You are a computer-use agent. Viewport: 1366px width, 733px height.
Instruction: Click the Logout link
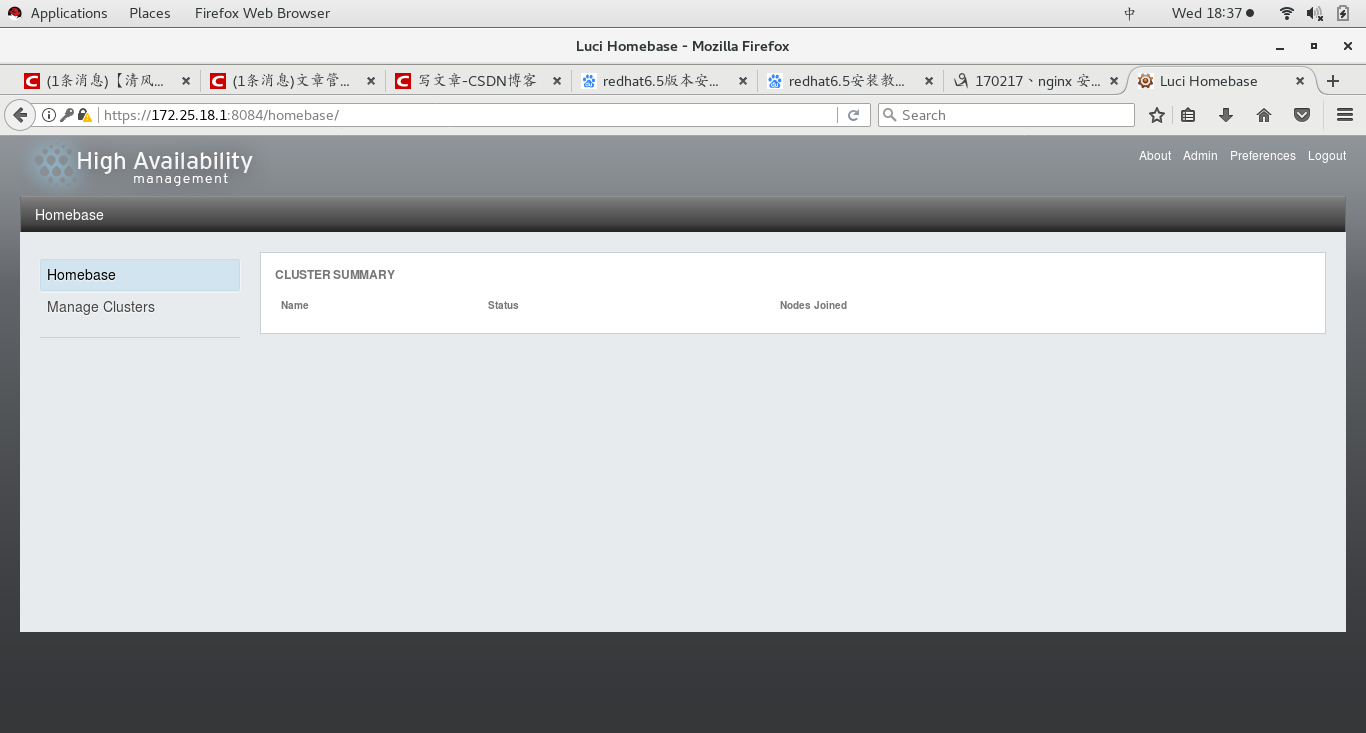pos(1327,156)
